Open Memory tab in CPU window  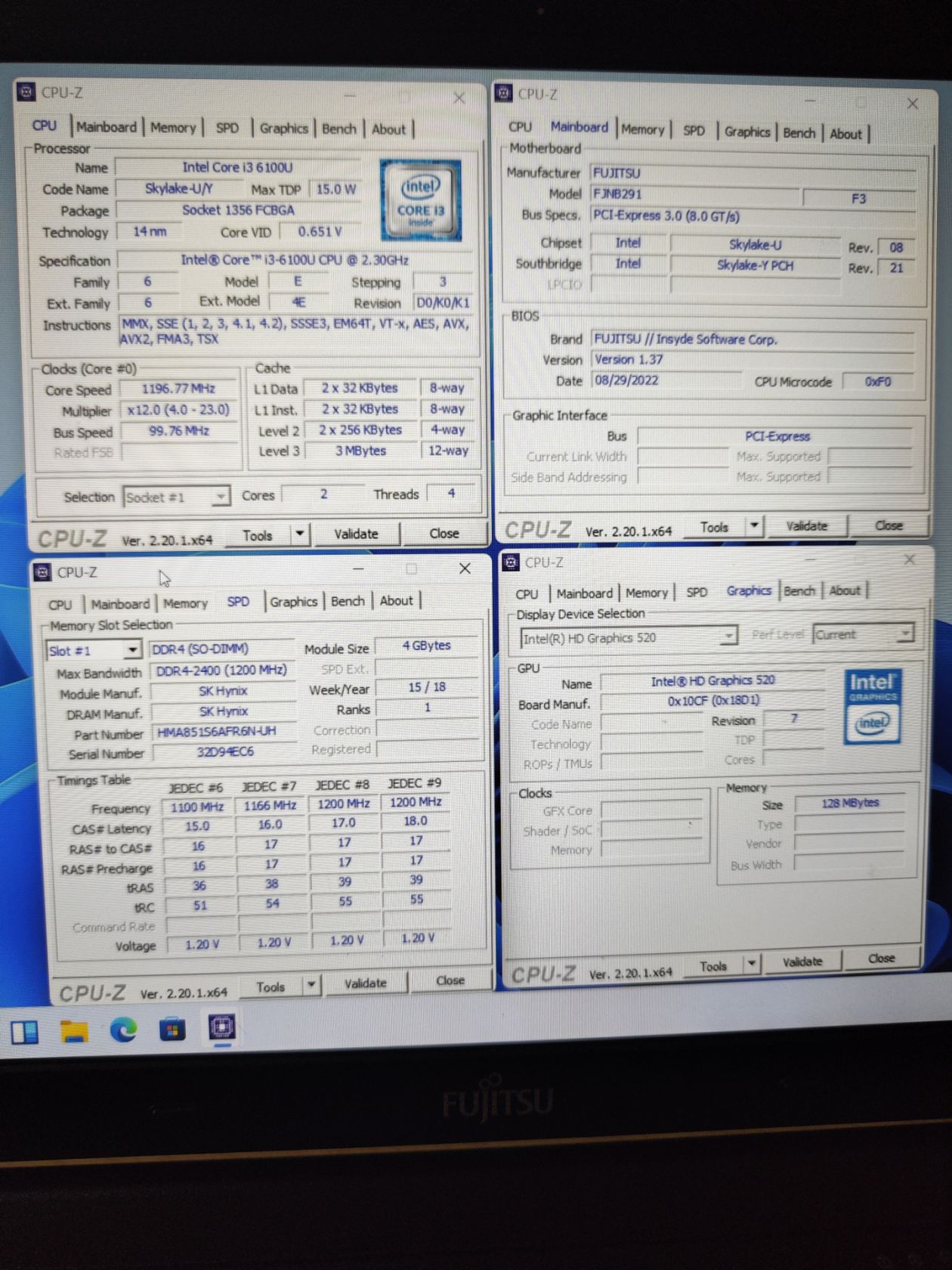point(173,128)
